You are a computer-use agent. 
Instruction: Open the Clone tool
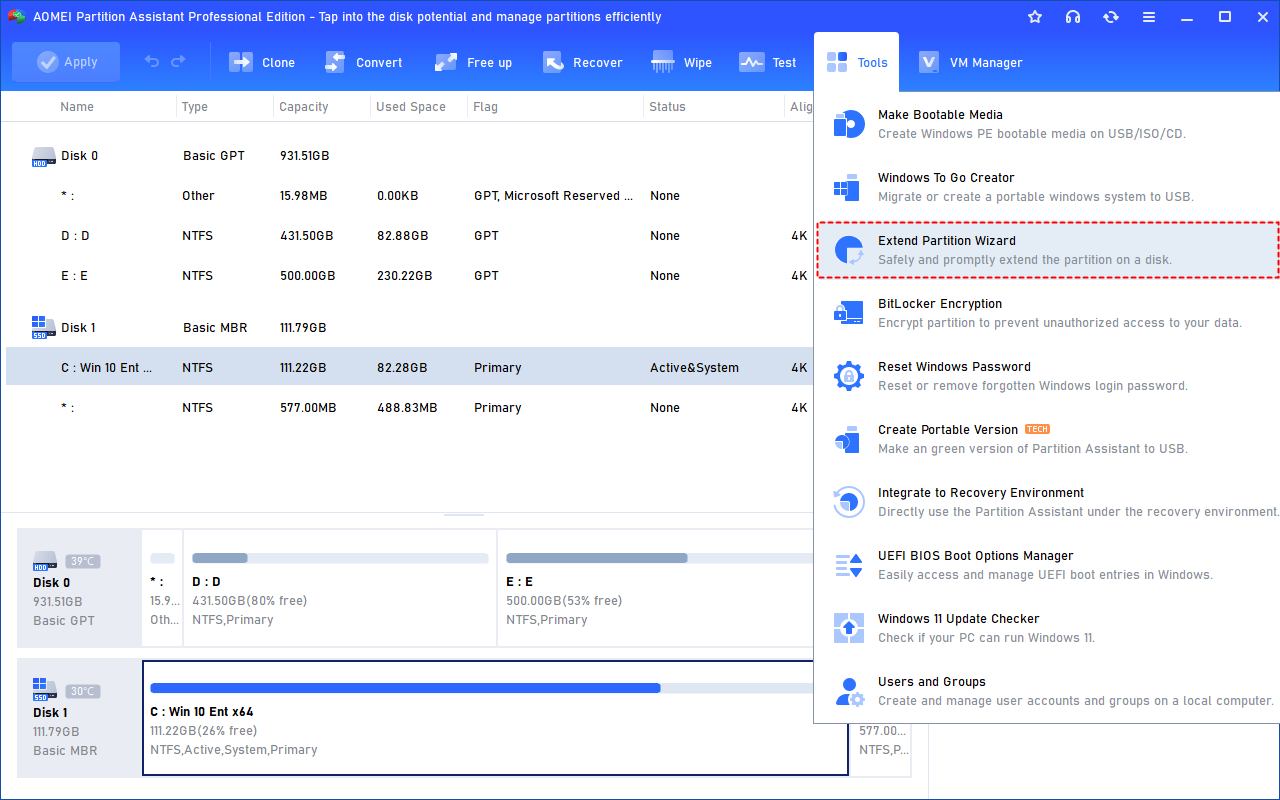[262, 62]
